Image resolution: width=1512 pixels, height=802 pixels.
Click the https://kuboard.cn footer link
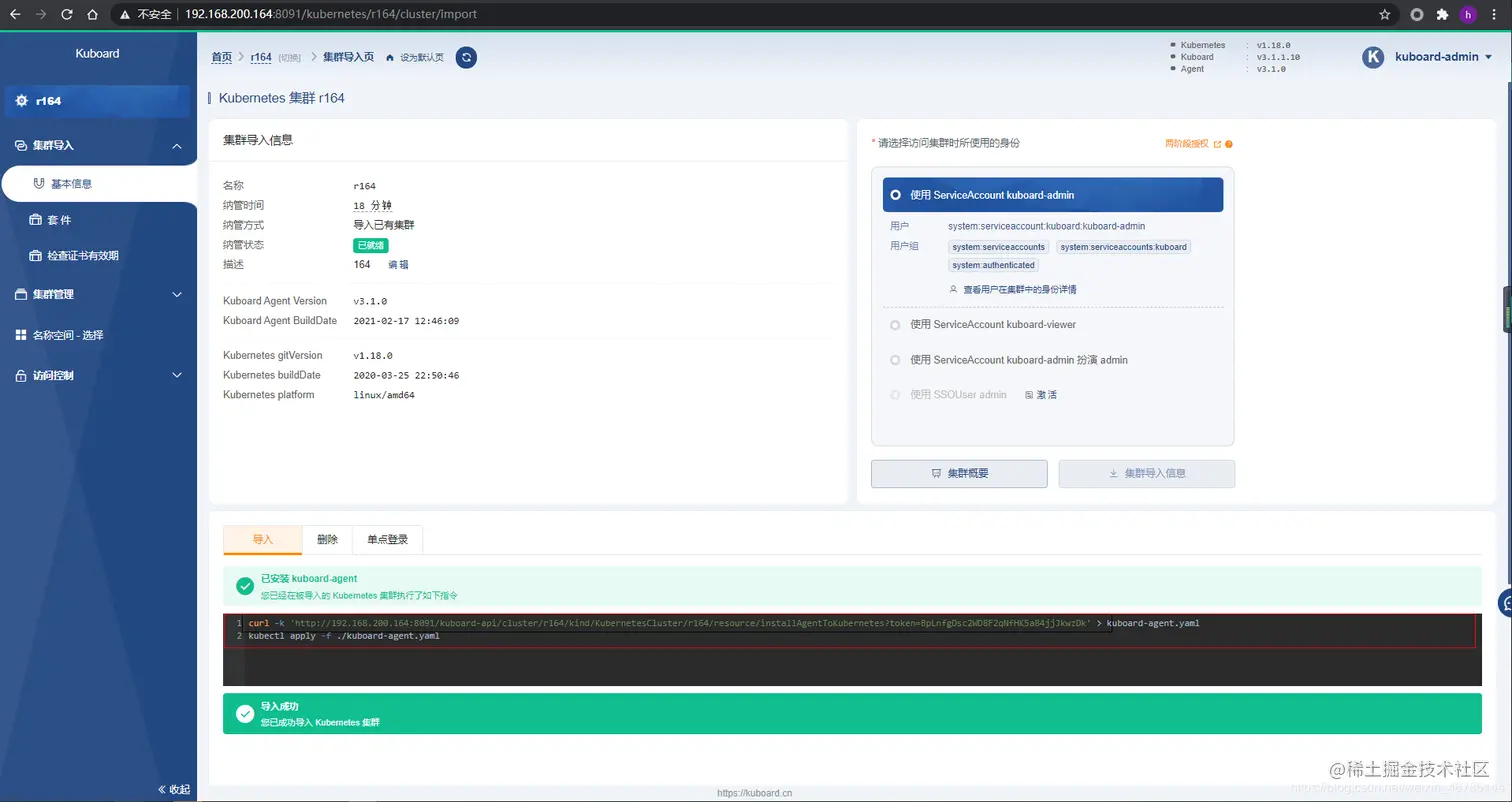tap(755, 793)
